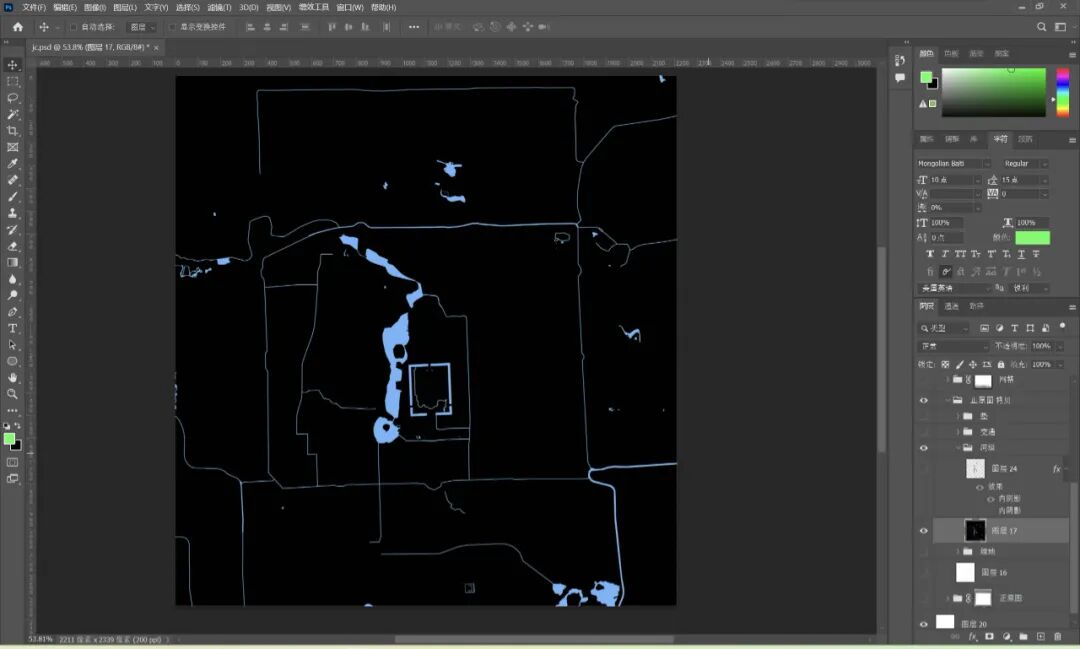This screenshot has height=649, width=1080.
Task: Toggle the lock transparent pixels button
Action: (945, 364)
